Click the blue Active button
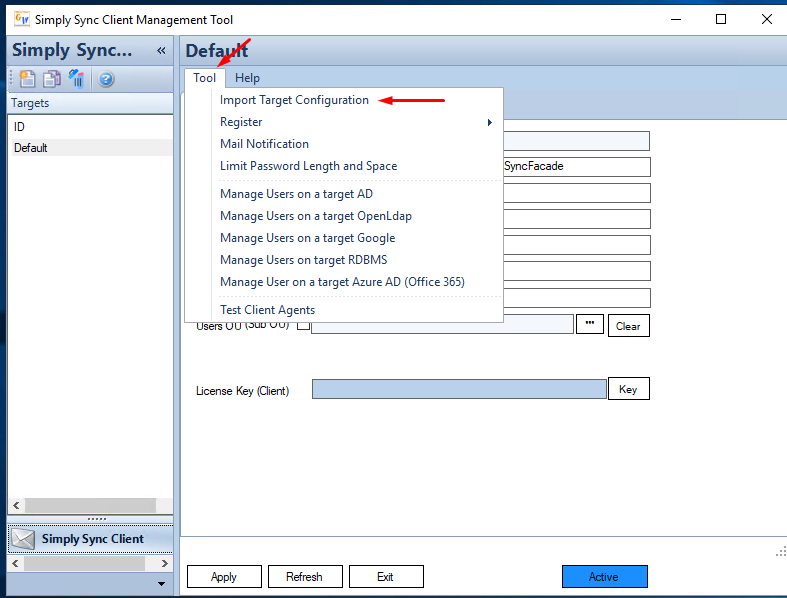Viewport: 787px width, 598px height. coord(604,577)
